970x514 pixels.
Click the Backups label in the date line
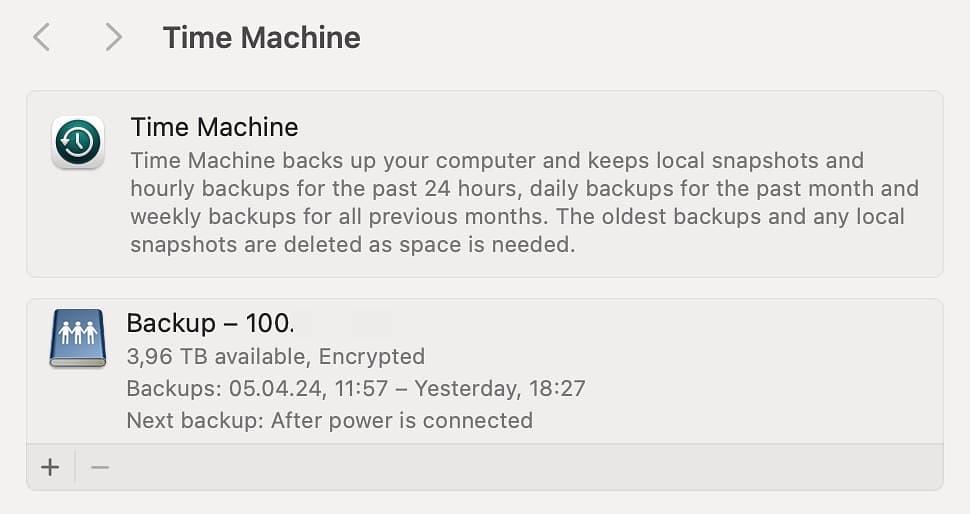tap(166, 388)
